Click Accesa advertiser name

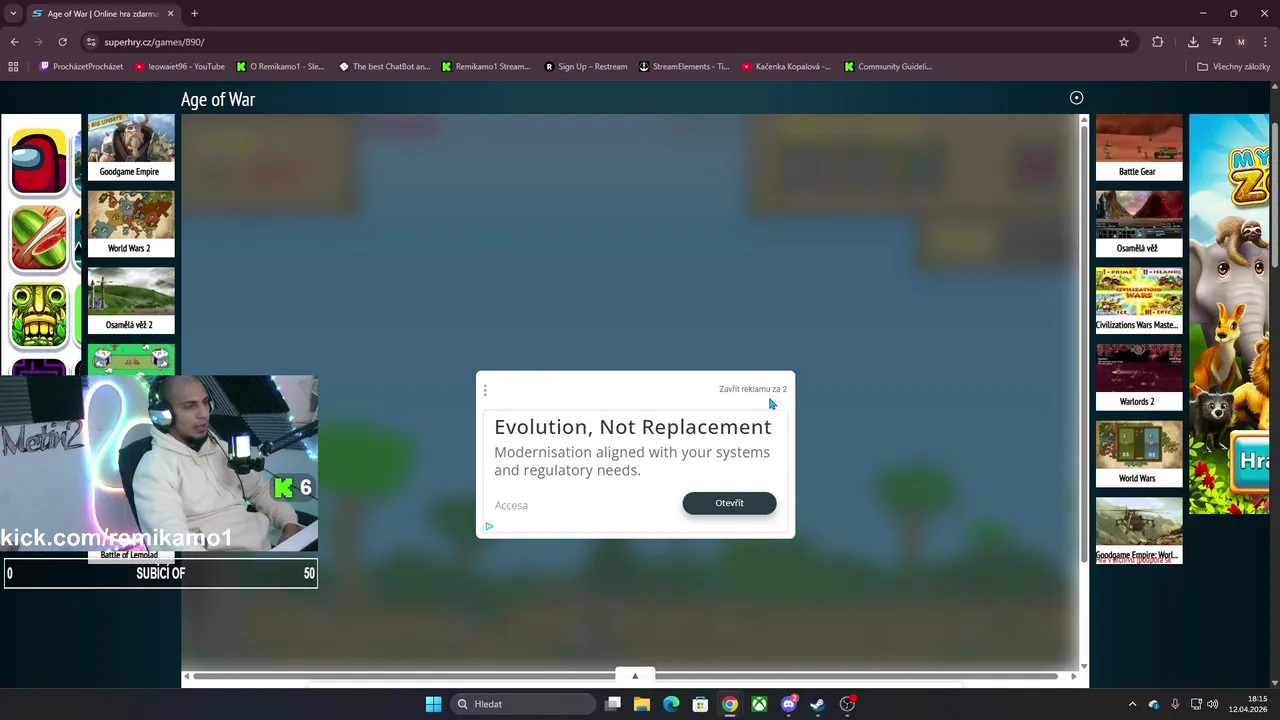511,505
